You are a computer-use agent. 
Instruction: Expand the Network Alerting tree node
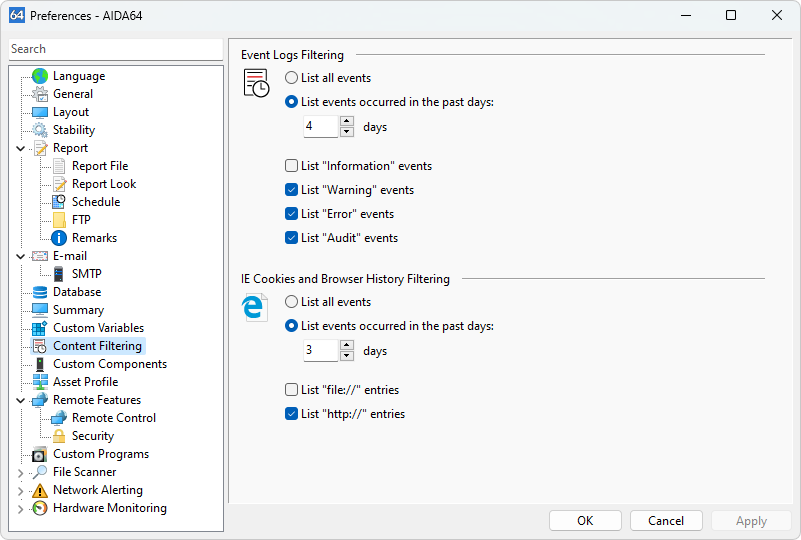(20, 490)
